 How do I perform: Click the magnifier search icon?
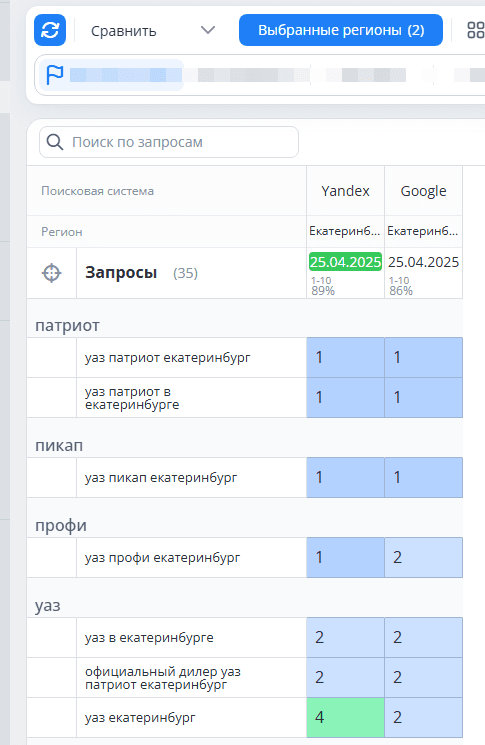click(x=55, y=142)
